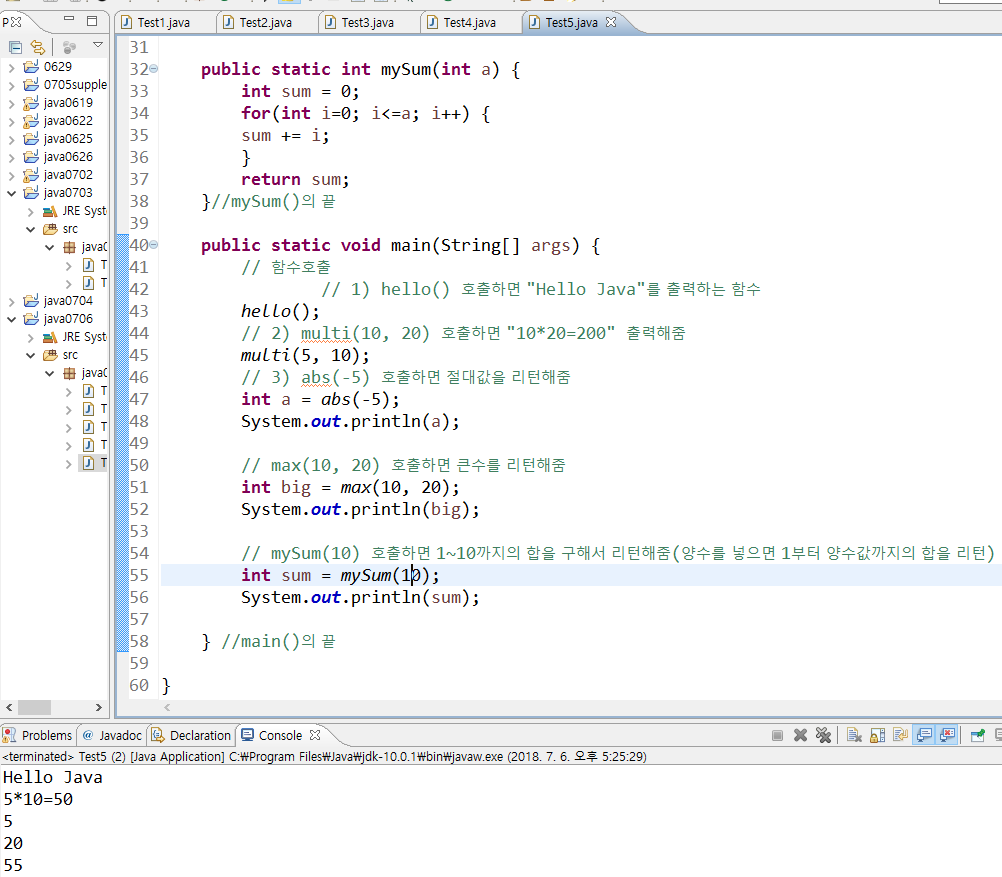1002x877 pixels.
Task: Close the Package Explorer view tab
Action: (17, 22)
